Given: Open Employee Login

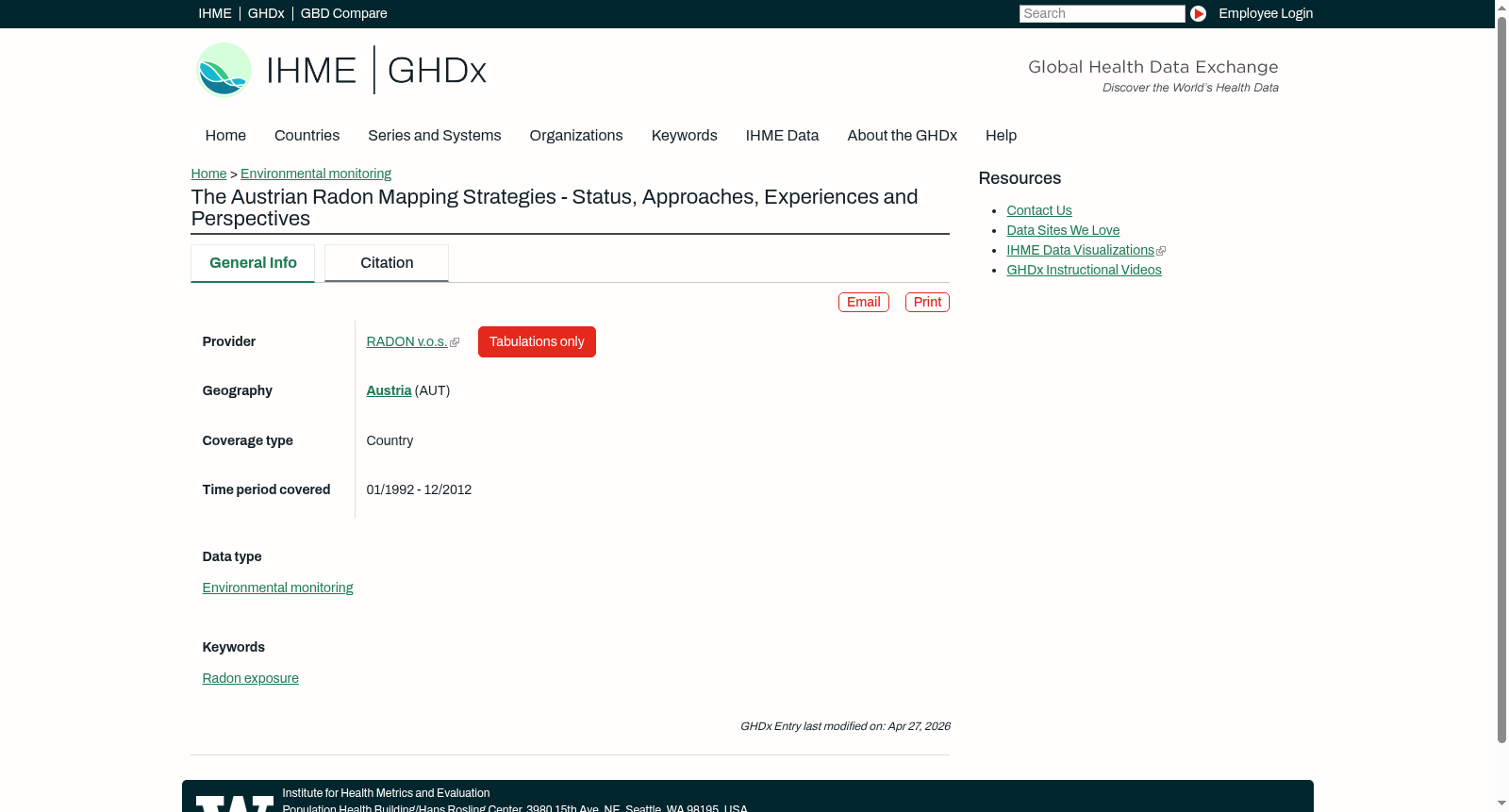Looking at the screenshot, I should tap(1266, 13).
